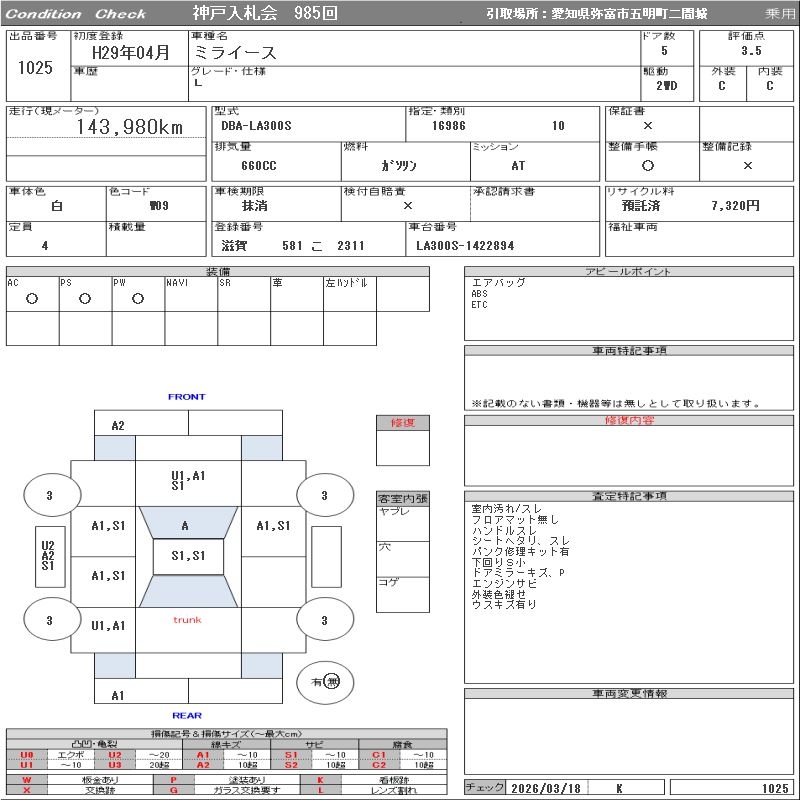
Task: Click the PS equipment circle mark
Action: [x=85, y=298]
